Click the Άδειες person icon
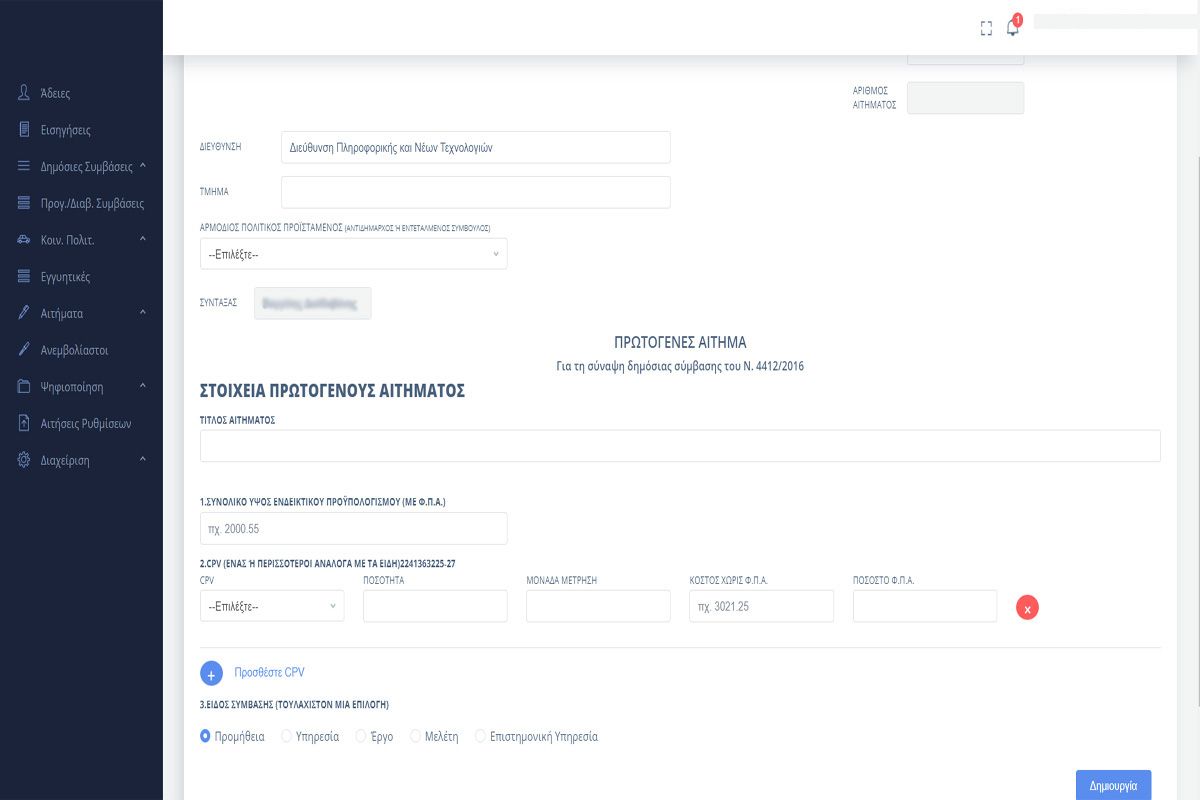Image resolution: width=1200 pixels, height=800 pixels. [24, 93]
